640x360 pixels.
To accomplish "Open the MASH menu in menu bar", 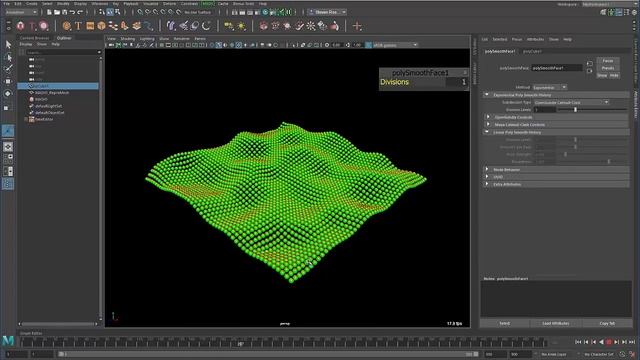I will coord(208,4).
